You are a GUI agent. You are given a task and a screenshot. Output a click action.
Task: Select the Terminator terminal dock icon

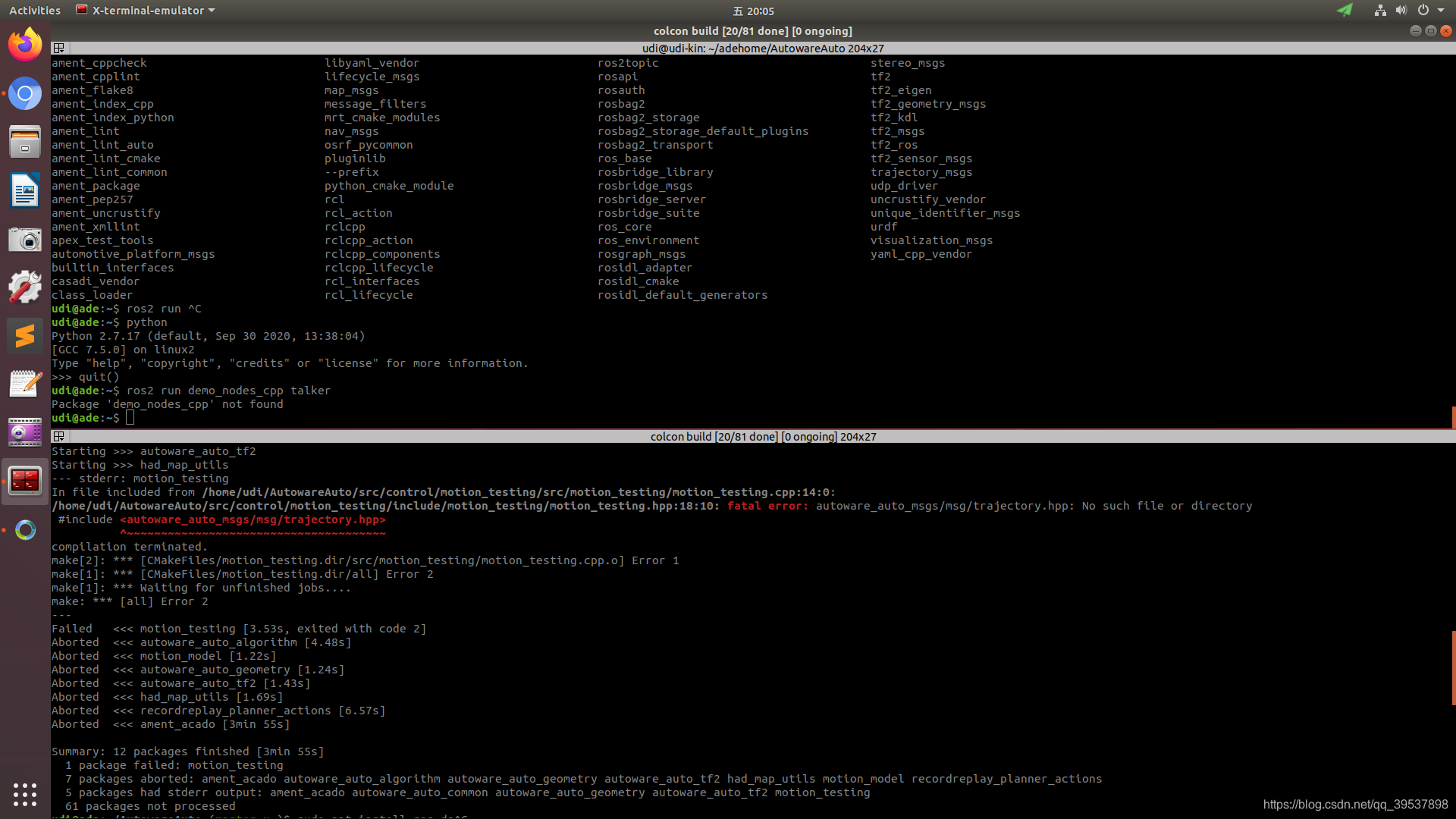click(x=25, y=481)
